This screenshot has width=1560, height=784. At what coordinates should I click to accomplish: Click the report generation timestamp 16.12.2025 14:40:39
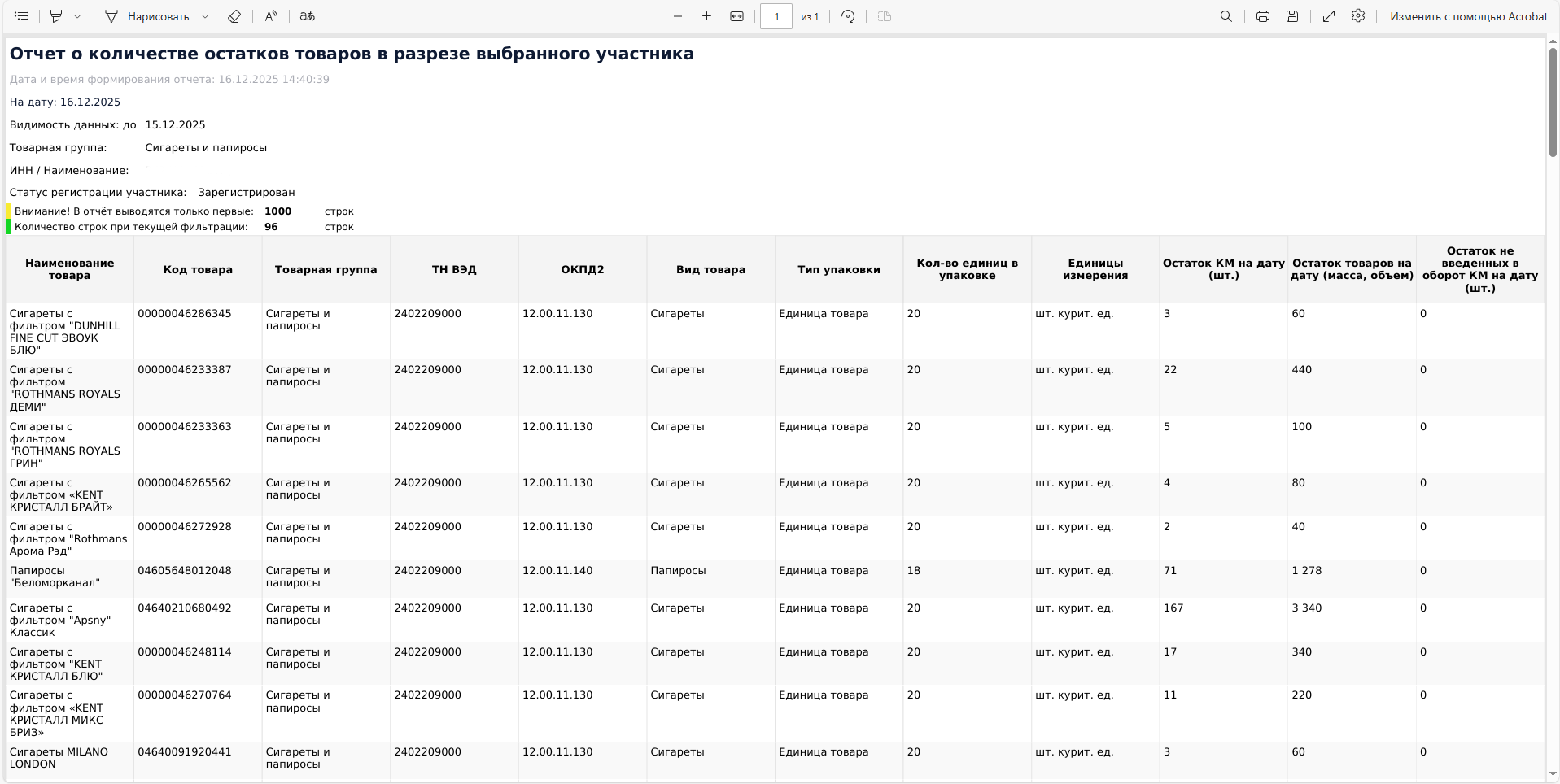(x=273, y=80)
